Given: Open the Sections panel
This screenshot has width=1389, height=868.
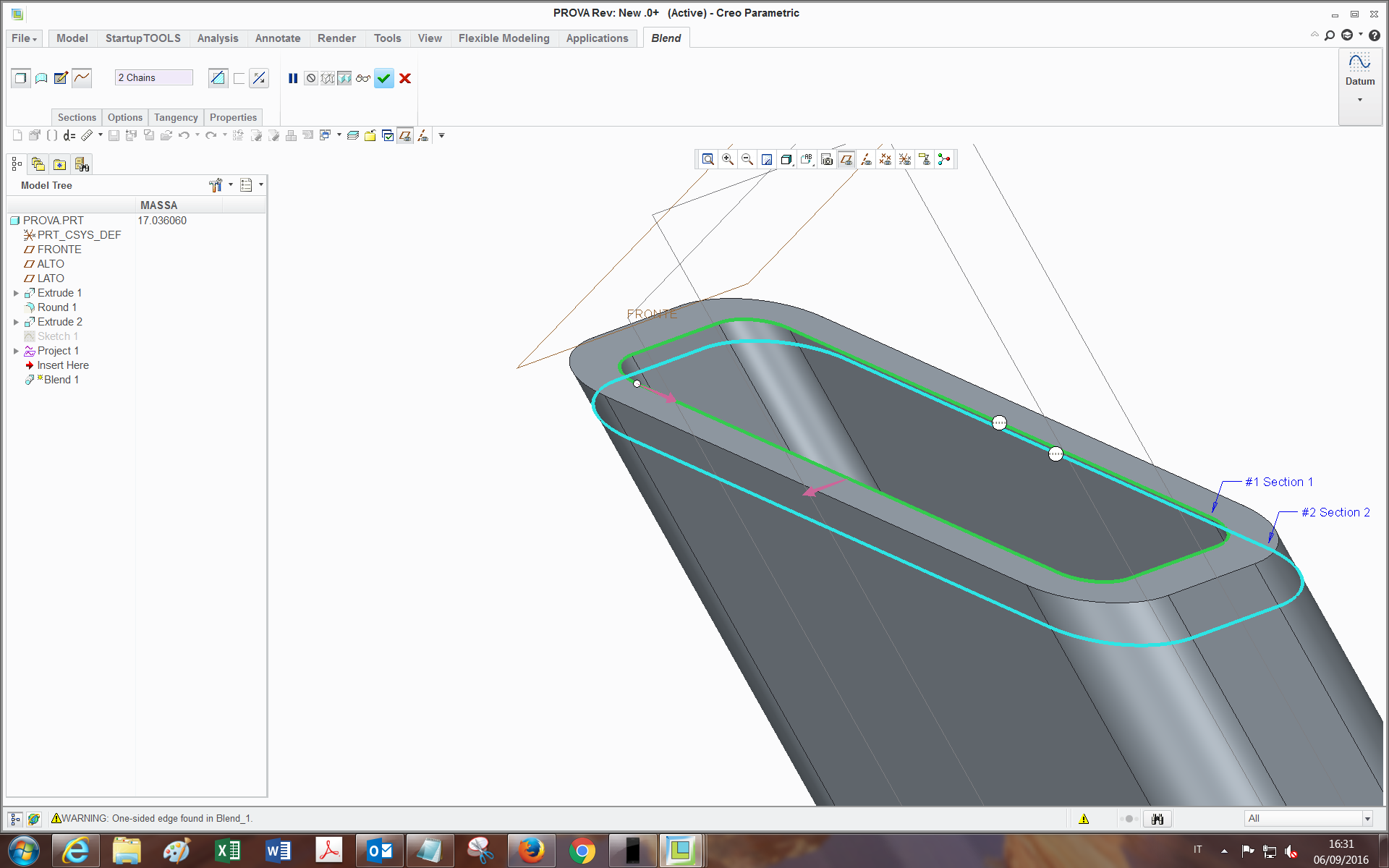Looking at the screenshot, I should click(77, 117).
